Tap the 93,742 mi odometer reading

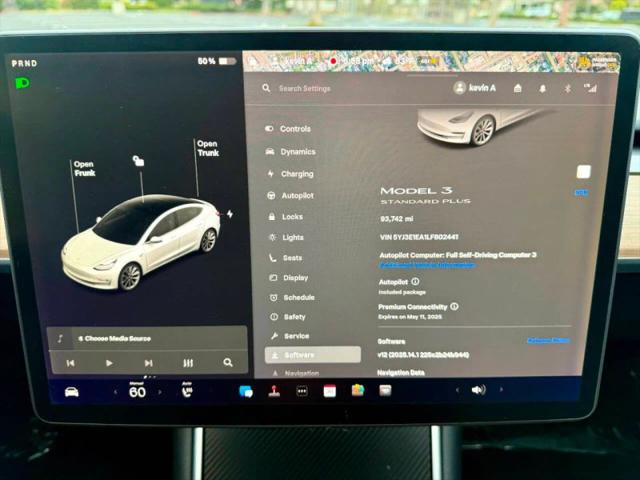point(396,219)
